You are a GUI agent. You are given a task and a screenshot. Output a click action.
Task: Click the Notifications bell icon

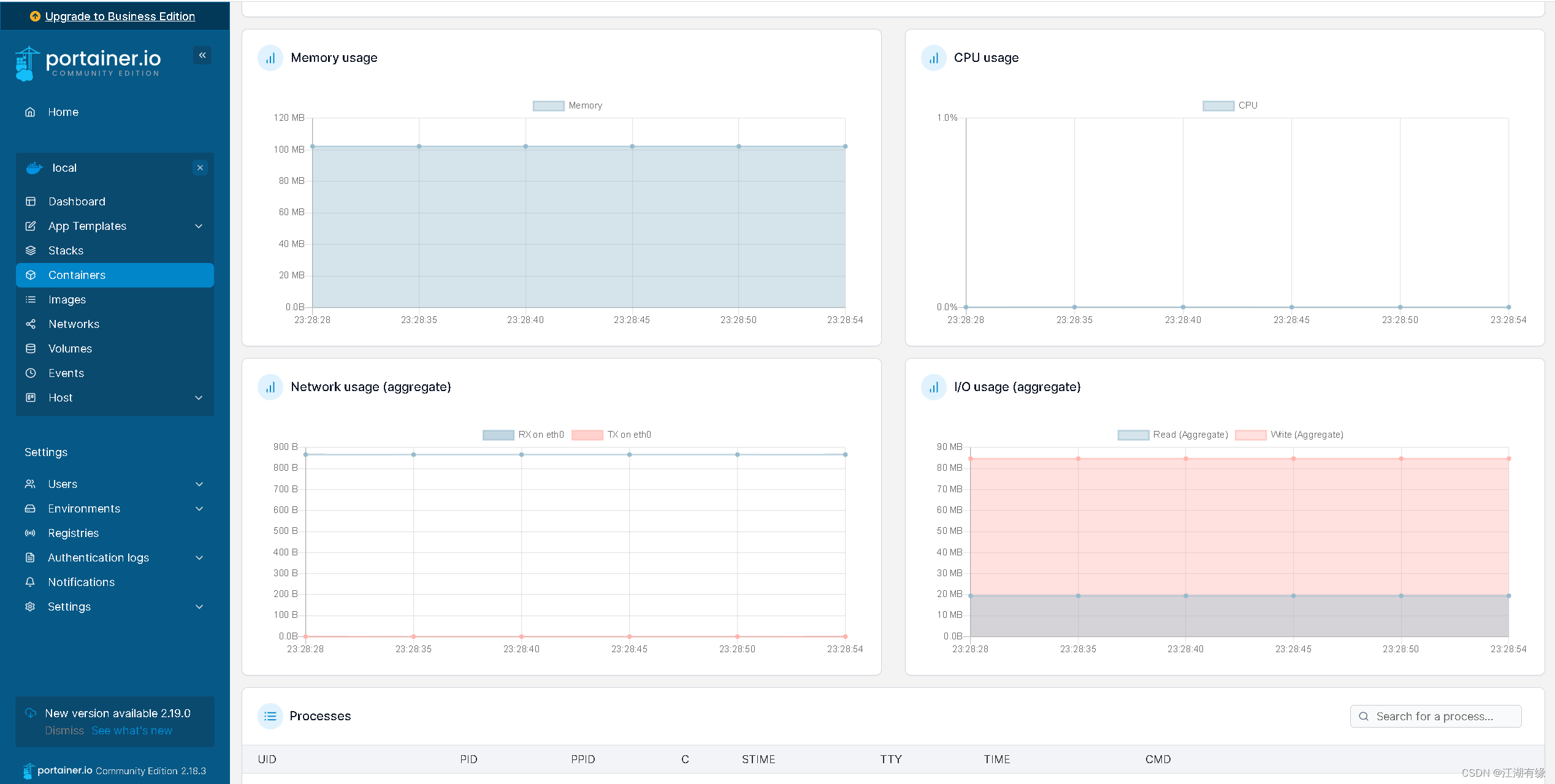click(x=30, y=582)
